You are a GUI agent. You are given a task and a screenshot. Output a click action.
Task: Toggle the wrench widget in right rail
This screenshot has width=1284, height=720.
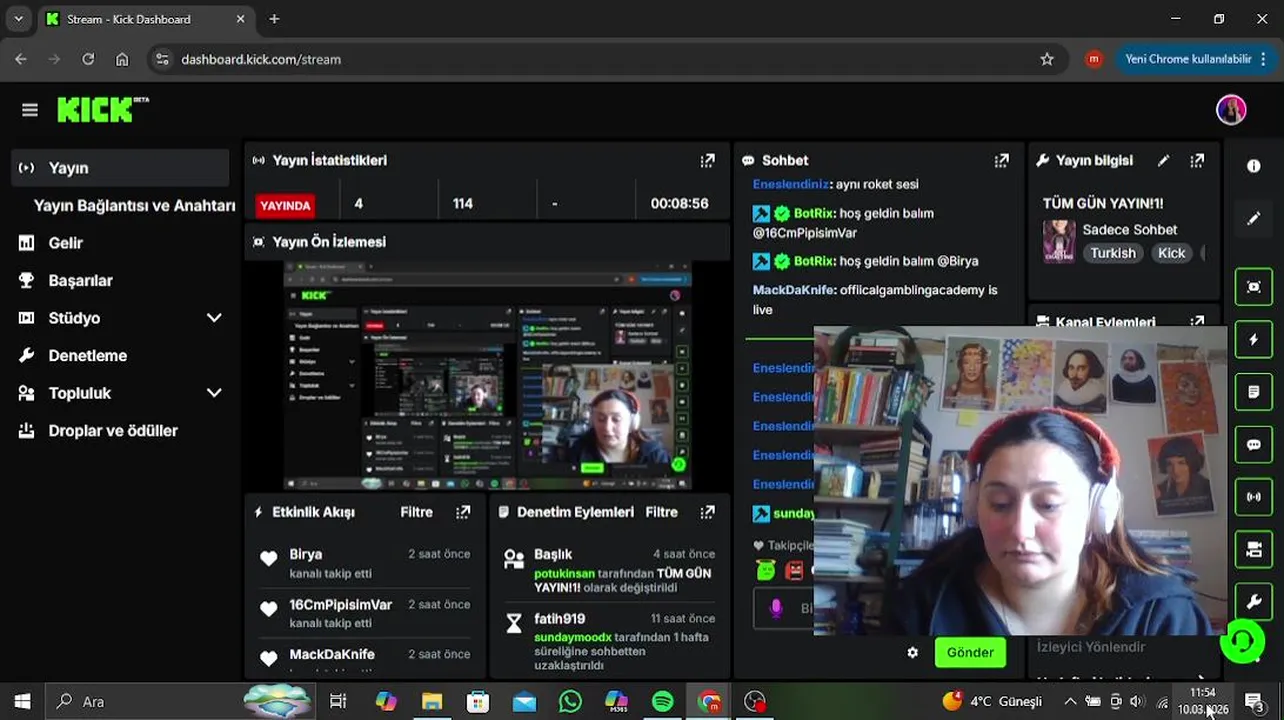click(x=1253, y=602)
